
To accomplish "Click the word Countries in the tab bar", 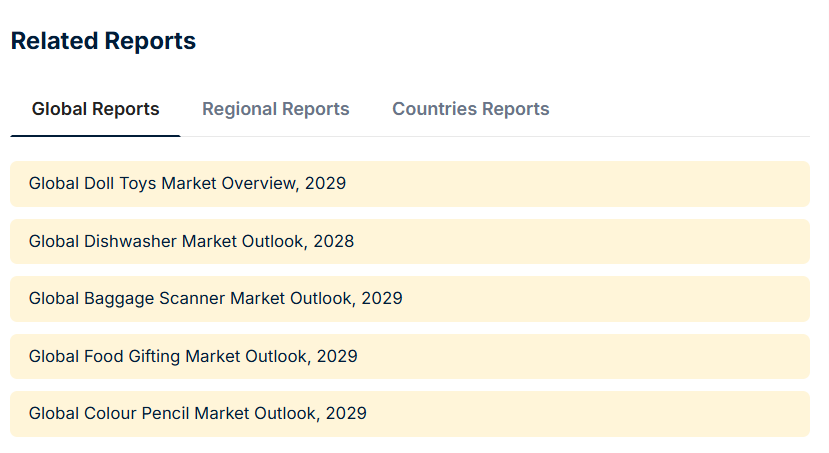I will click(x=435, y=109).
